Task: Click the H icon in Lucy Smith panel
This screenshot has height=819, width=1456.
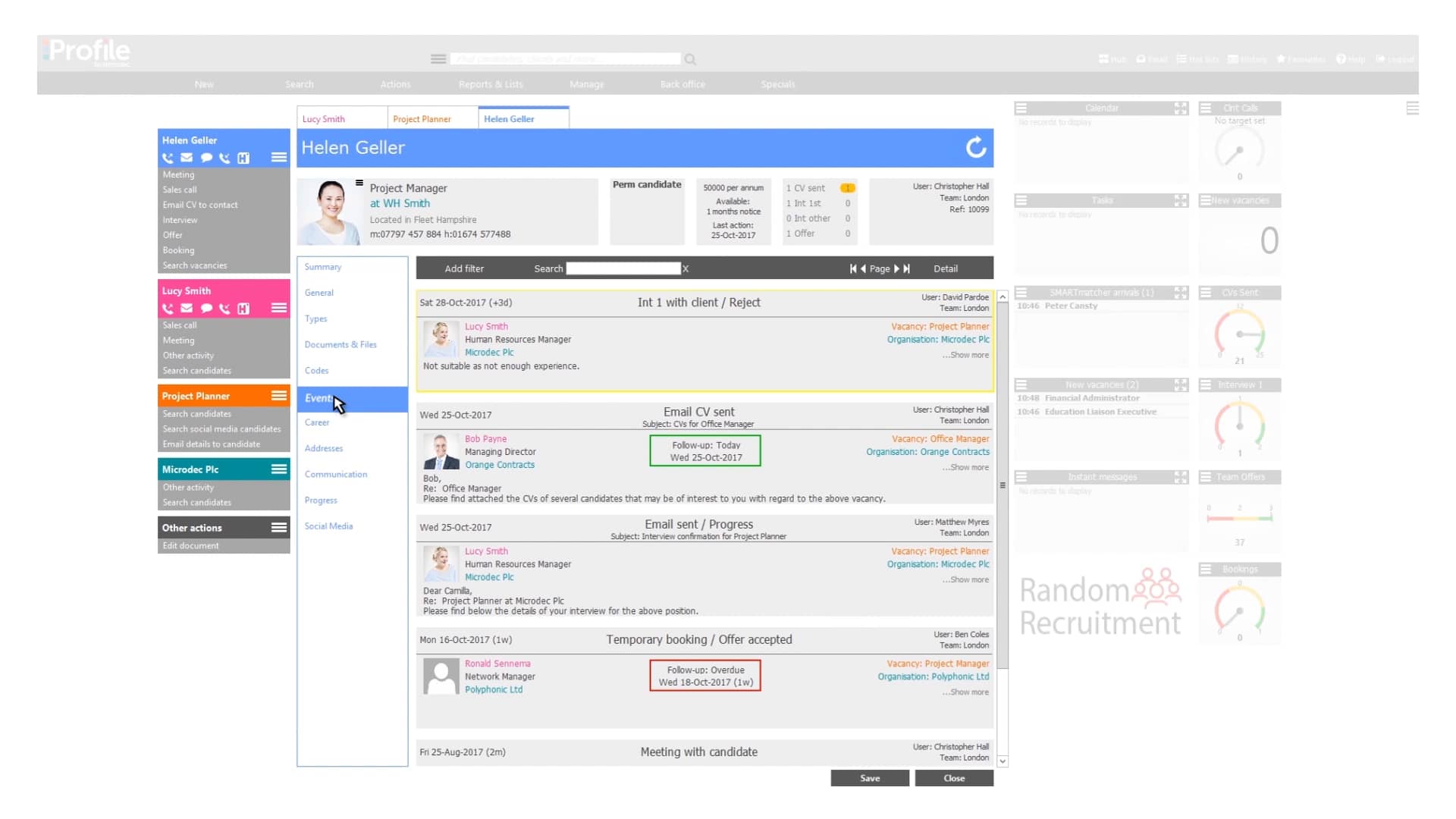Action: (243, 309)
